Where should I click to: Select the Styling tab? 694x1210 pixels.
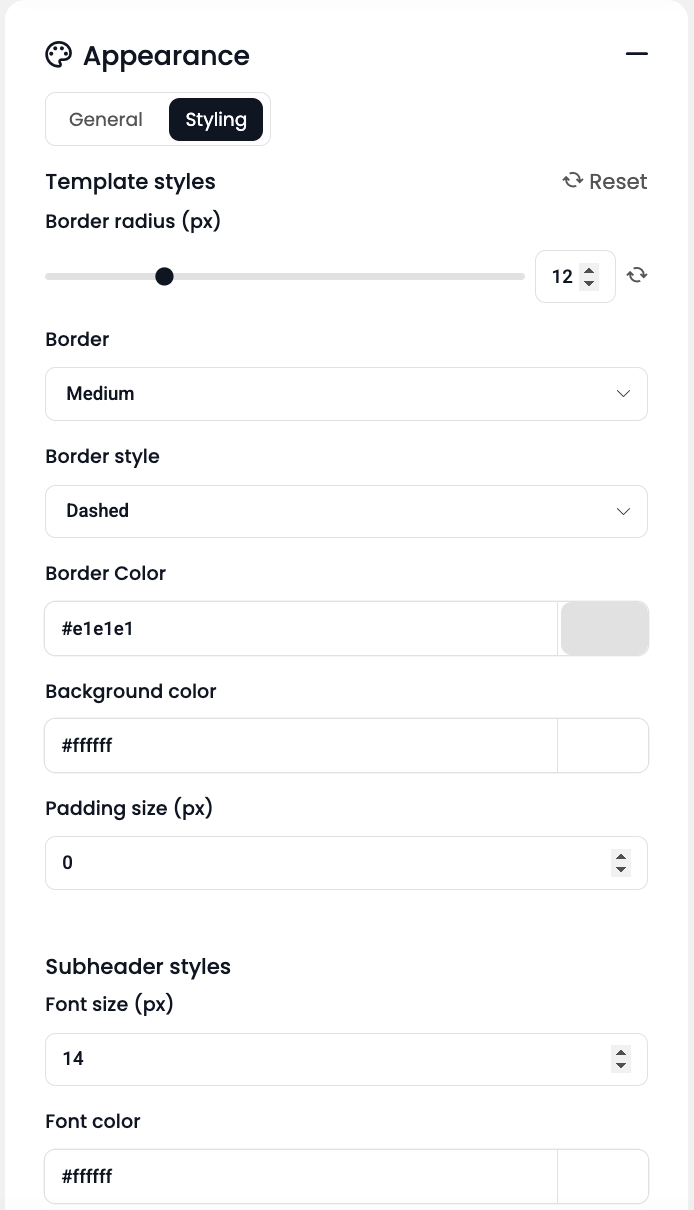coord(216,120)
